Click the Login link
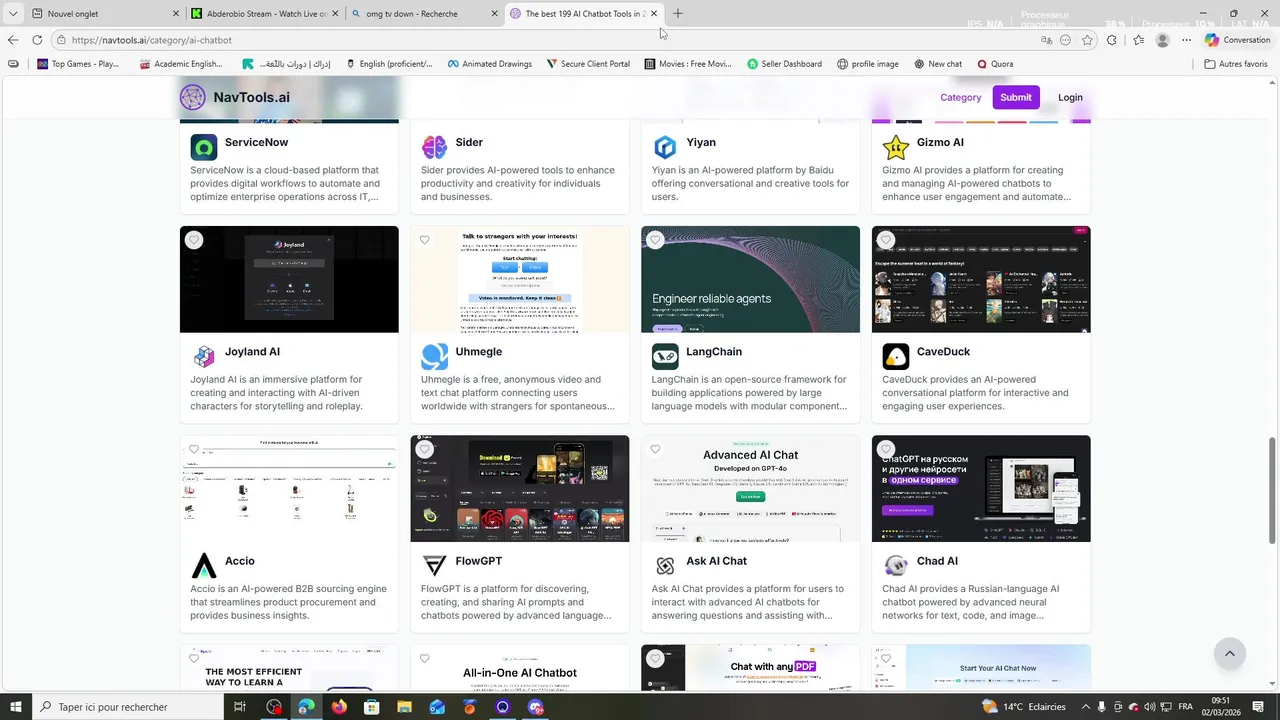Screen dimensions: 1280x720 click(1070, 97)
